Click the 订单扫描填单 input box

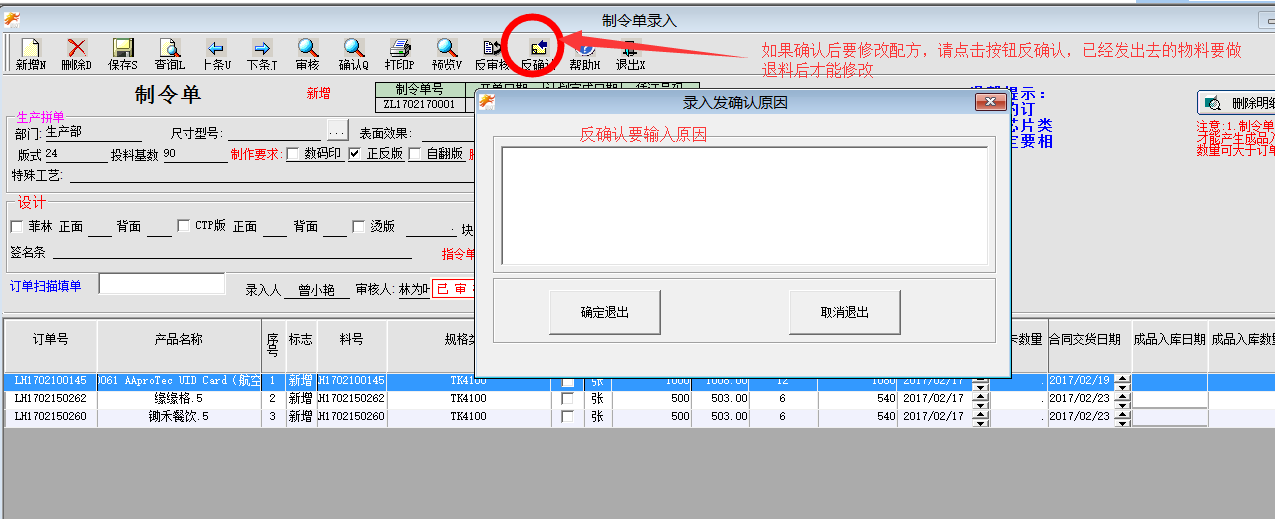[x=162, y=284]
